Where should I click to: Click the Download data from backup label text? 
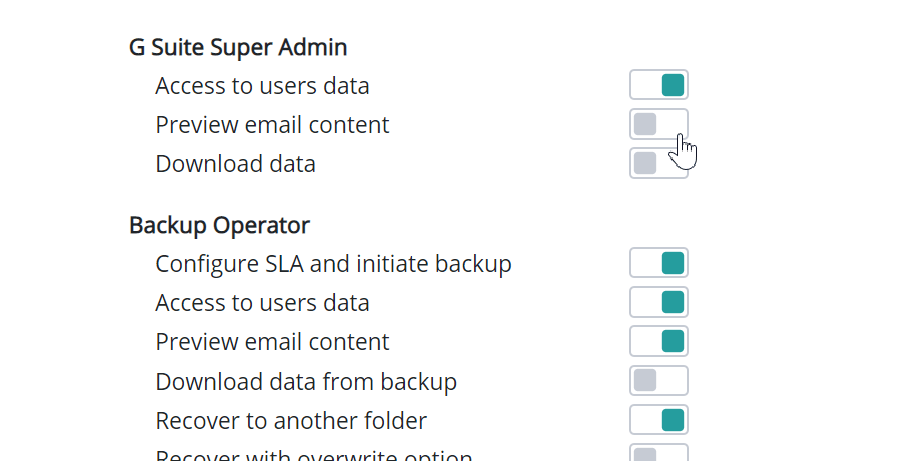(x=306, y=381)
